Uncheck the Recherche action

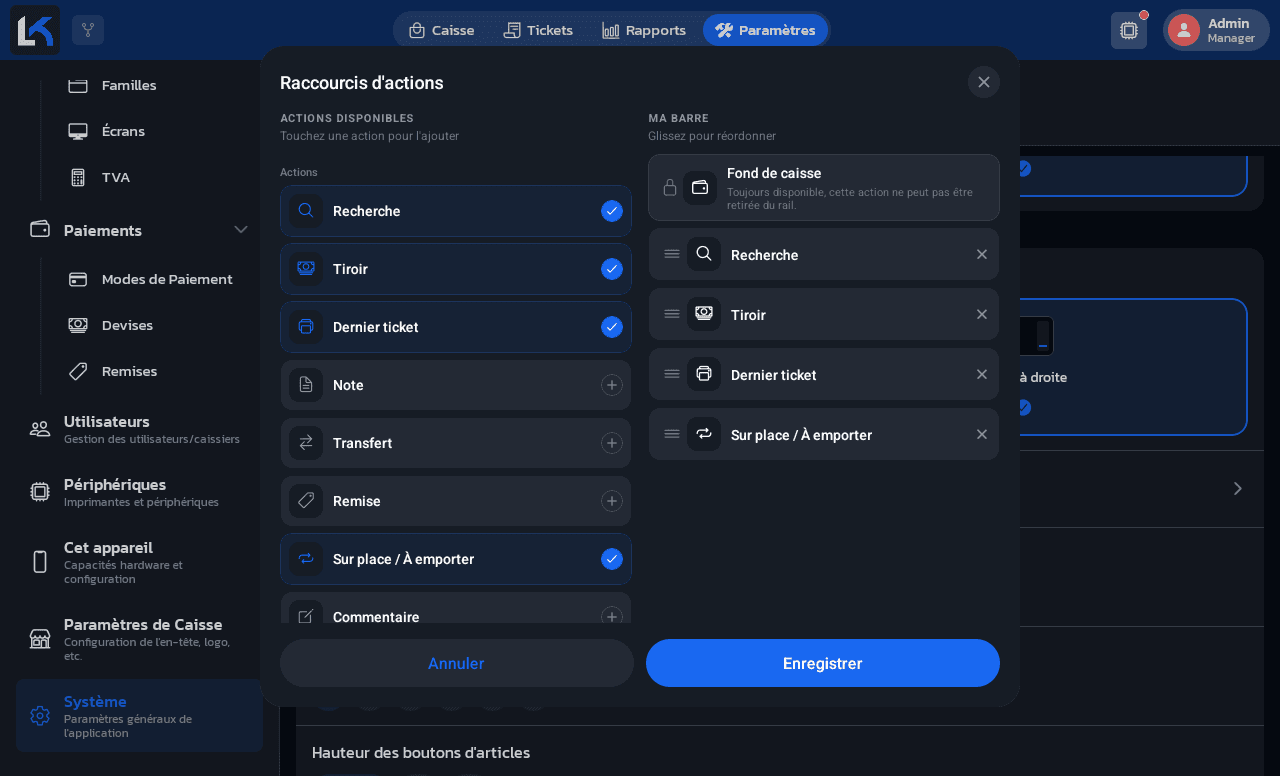pyautogui.click(x=612, y=211)
